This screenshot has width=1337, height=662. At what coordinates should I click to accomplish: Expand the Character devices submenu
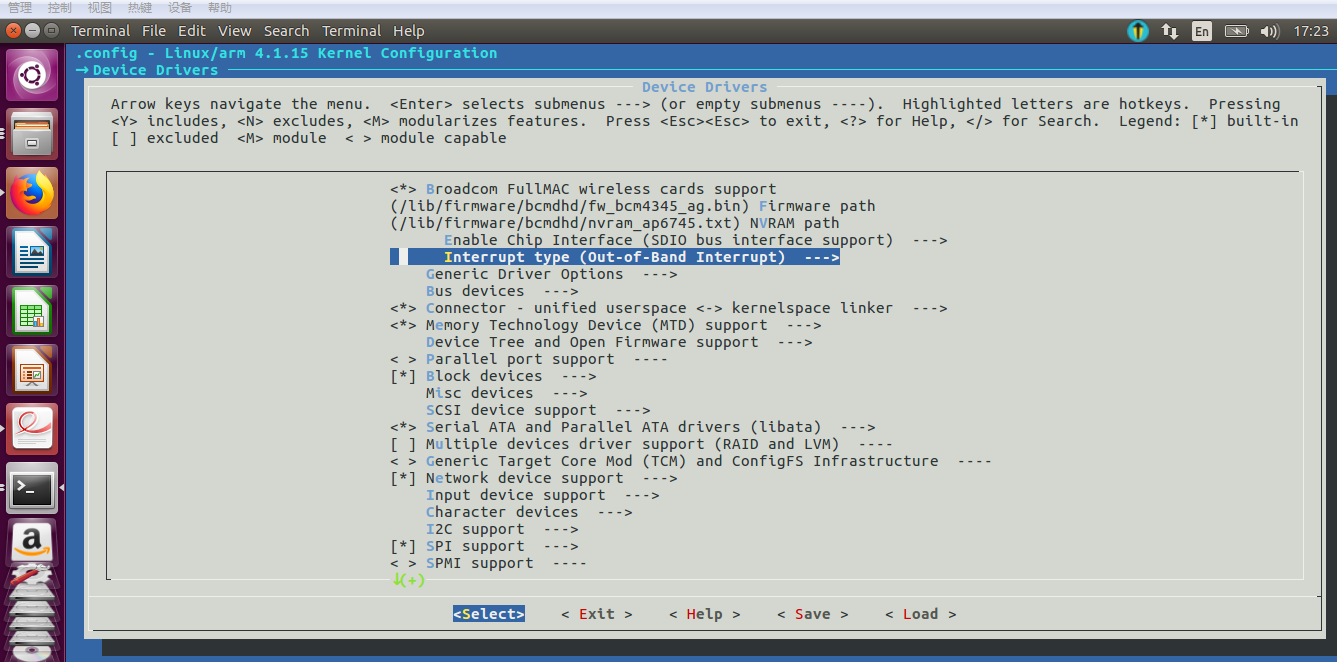(x=529, y=512)
